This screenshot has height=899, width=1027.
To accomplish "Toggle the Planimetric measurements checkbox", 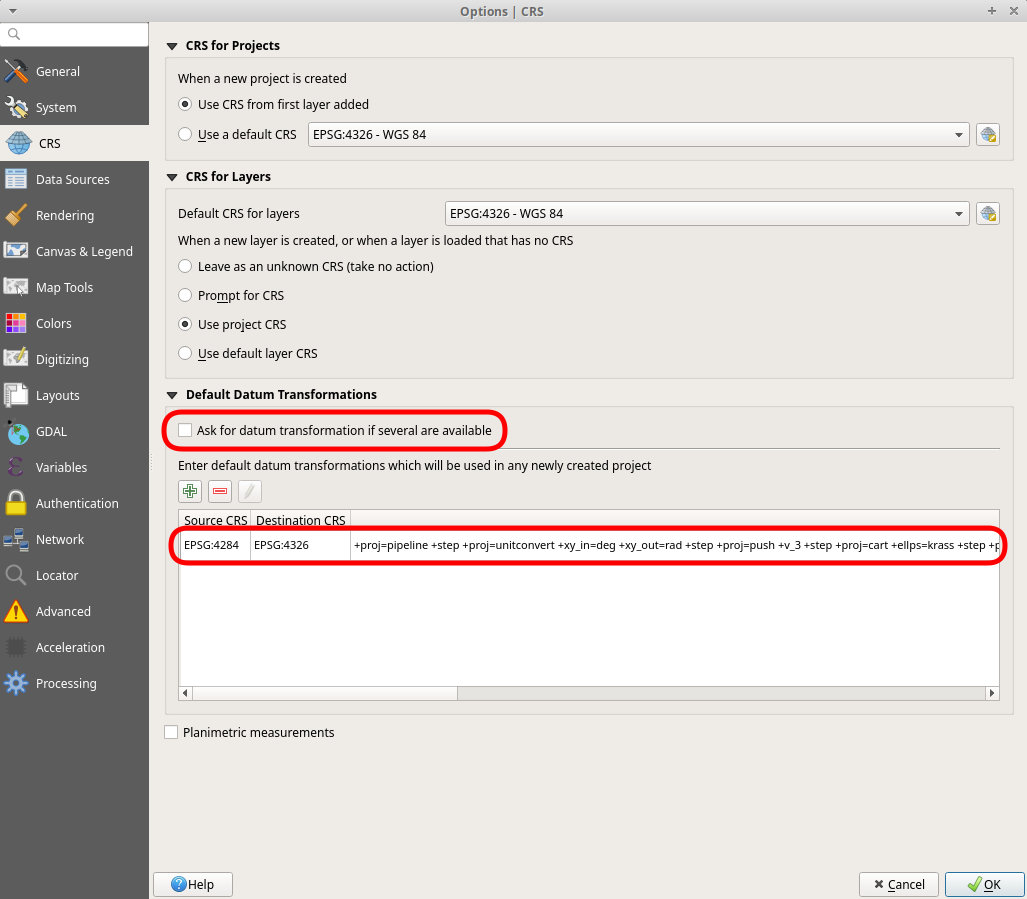I will pyautogui.click(x=171, y=732).
